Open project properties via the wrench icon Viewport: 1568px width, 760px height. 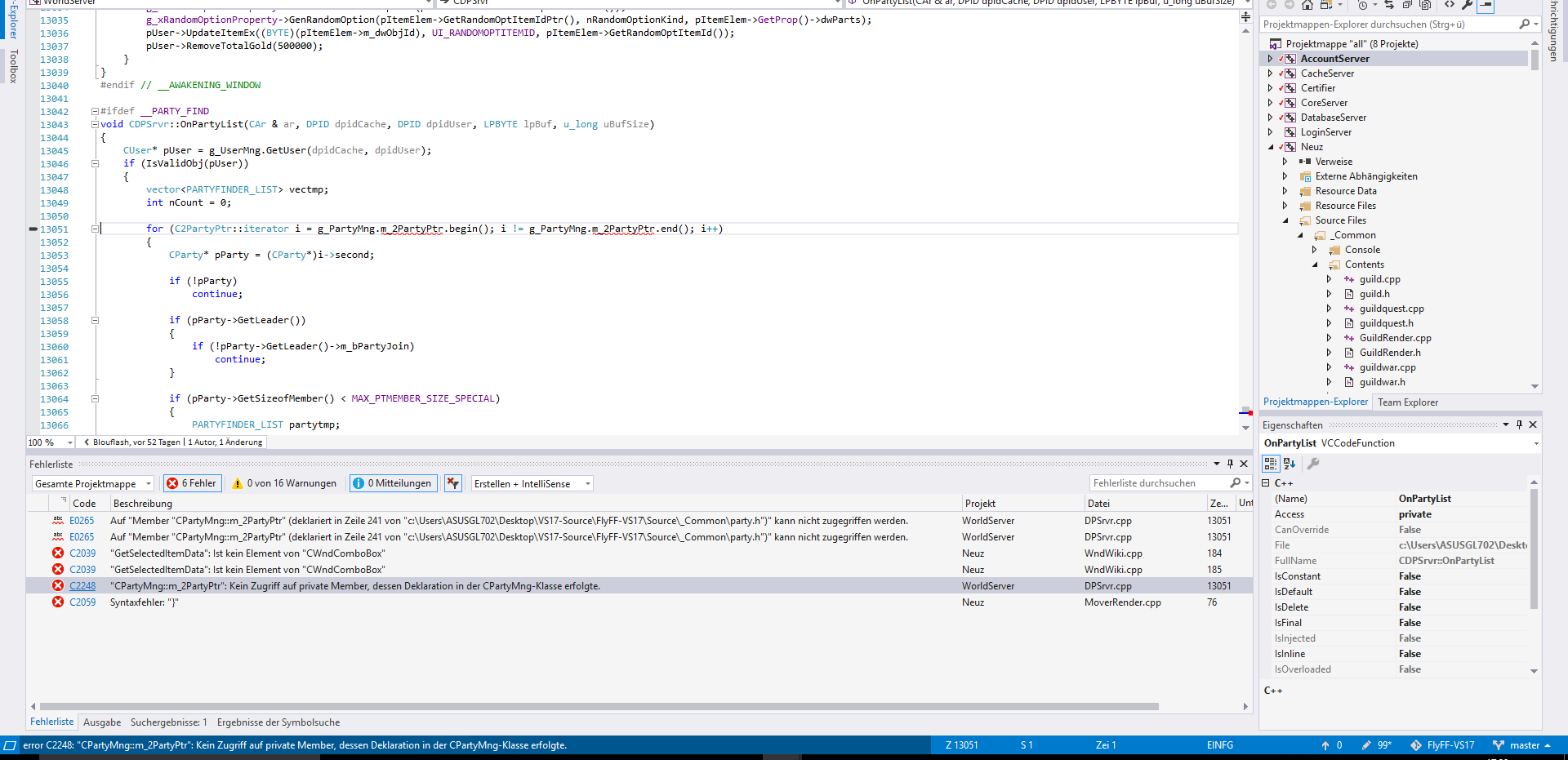click(1468, 5)
